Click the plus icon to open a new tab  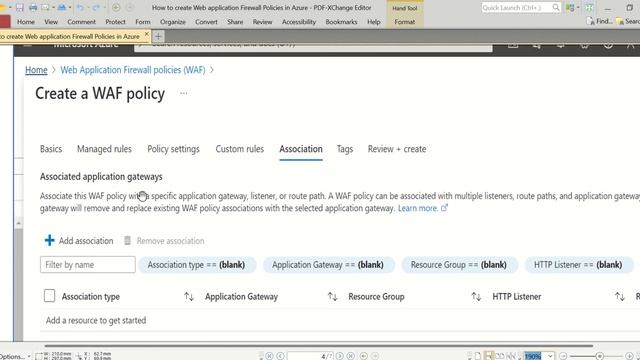[x=158, y=36]
